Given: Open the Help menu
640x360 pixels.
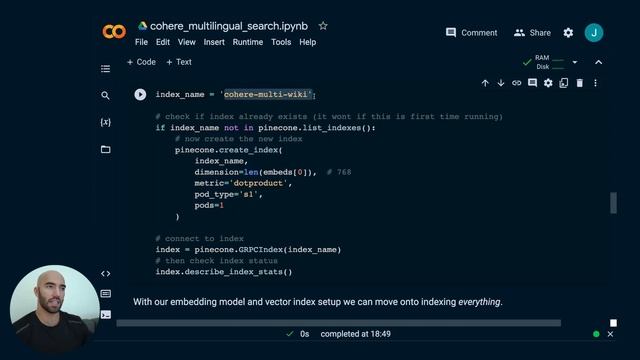Looking at the screenshot, I should click(x=307, y=42).
